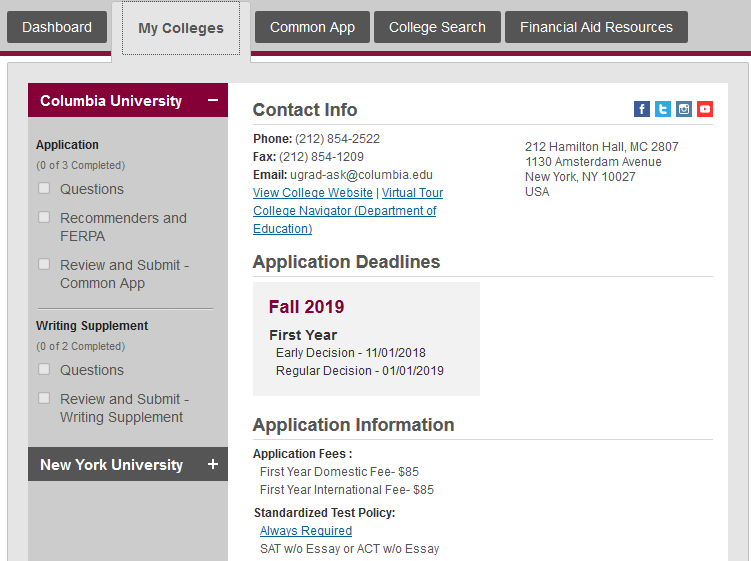Click the Application Deadlines heading

346,262
